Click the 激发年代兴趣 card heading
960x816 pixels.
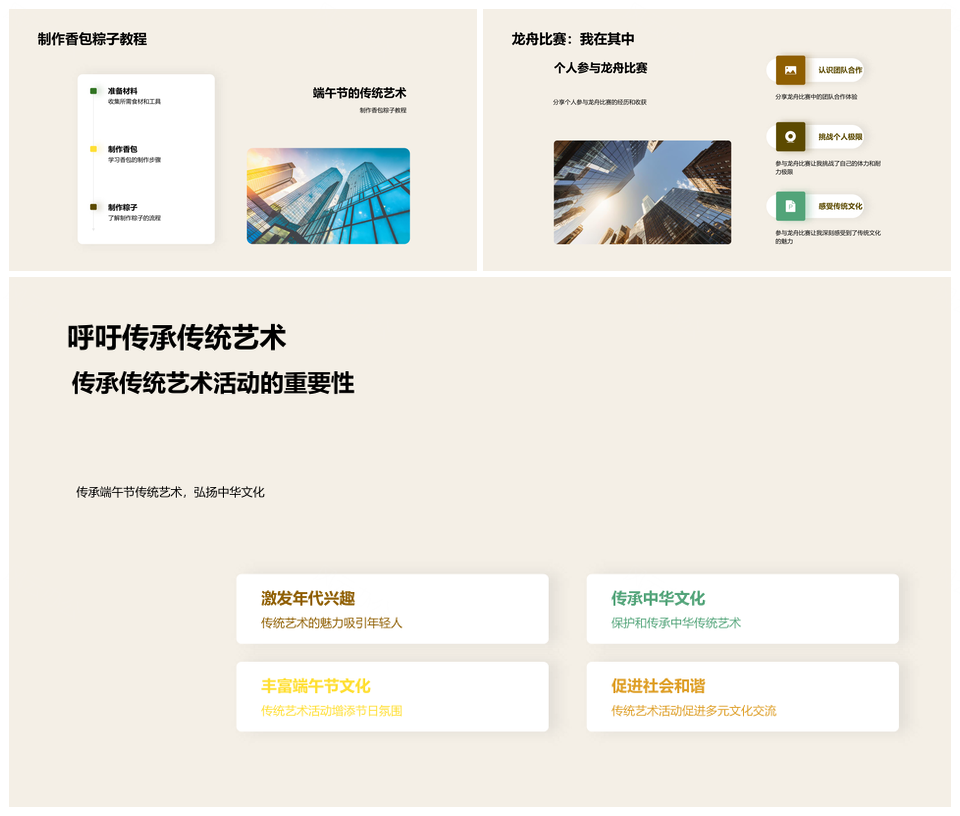pyautogui.click(x=308, y=598)
